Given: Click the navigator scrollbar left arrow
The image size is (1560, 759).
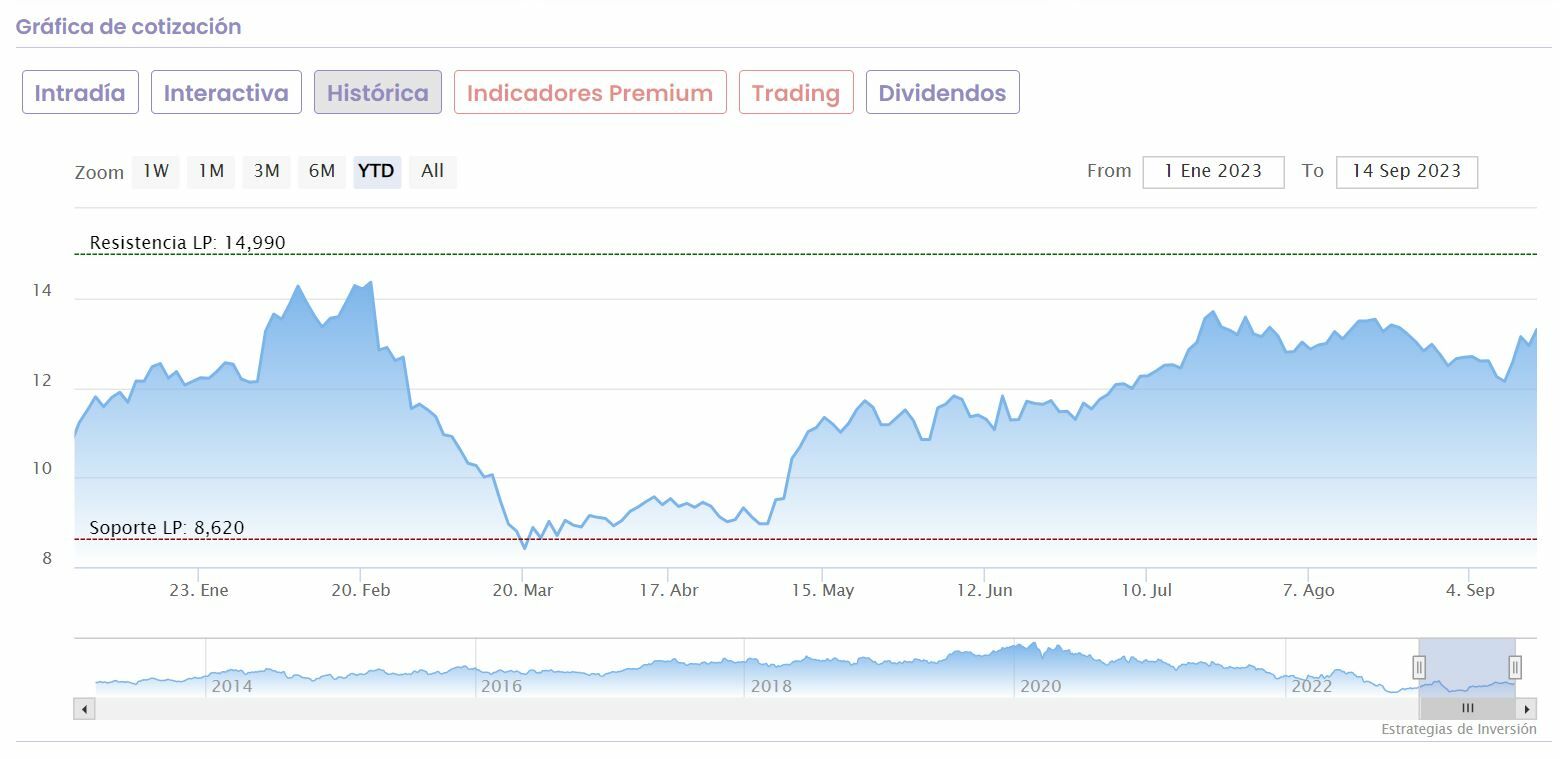Looking at the screenshot, I should coord(85,709).
